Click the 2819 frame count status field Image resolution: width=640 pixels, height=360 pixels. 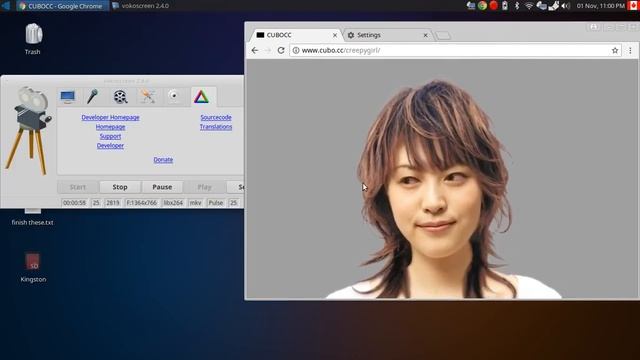113,203
